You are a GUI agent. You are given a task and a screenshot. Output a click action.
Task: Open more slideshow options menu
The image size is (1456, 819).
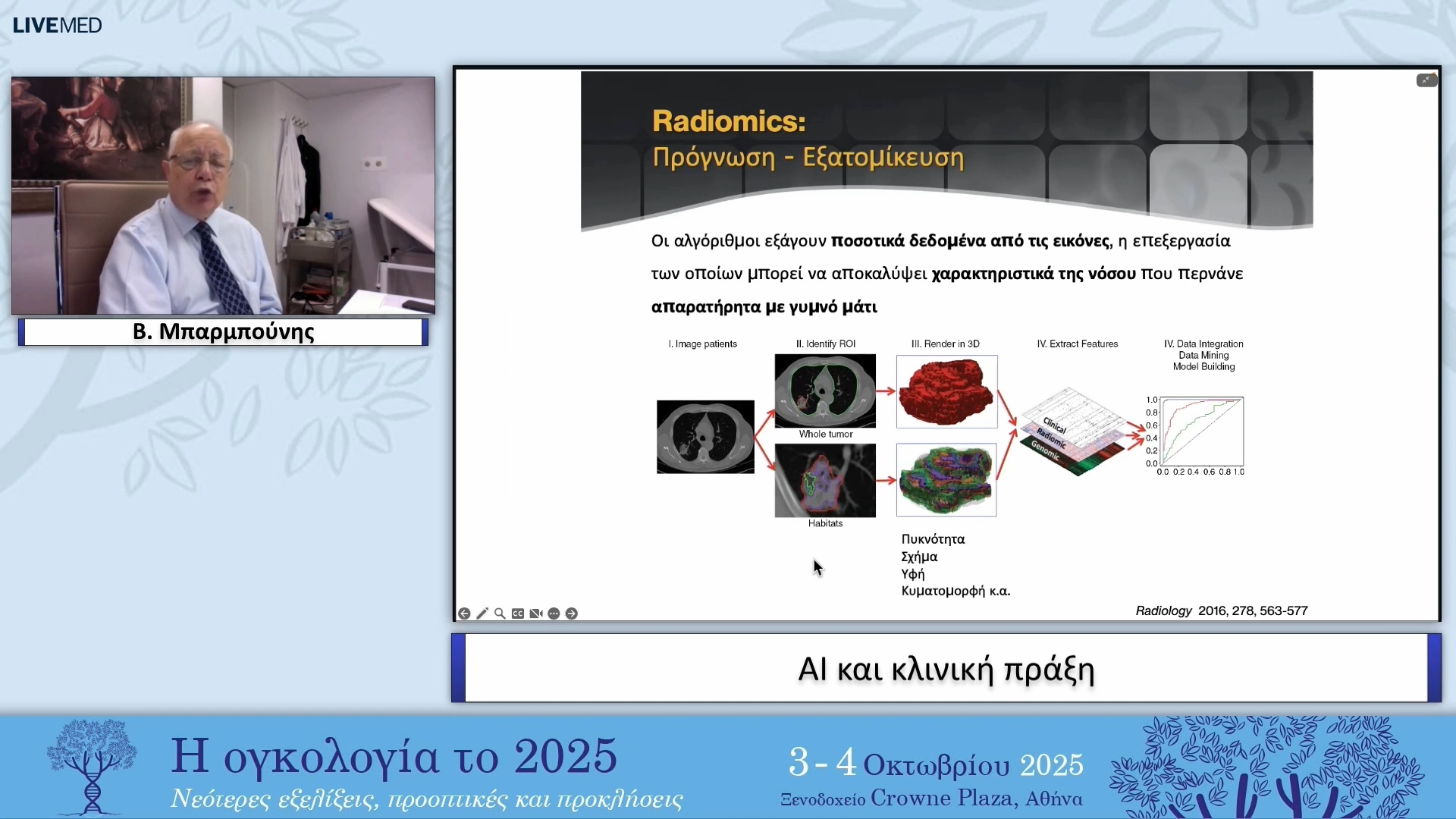554,613
